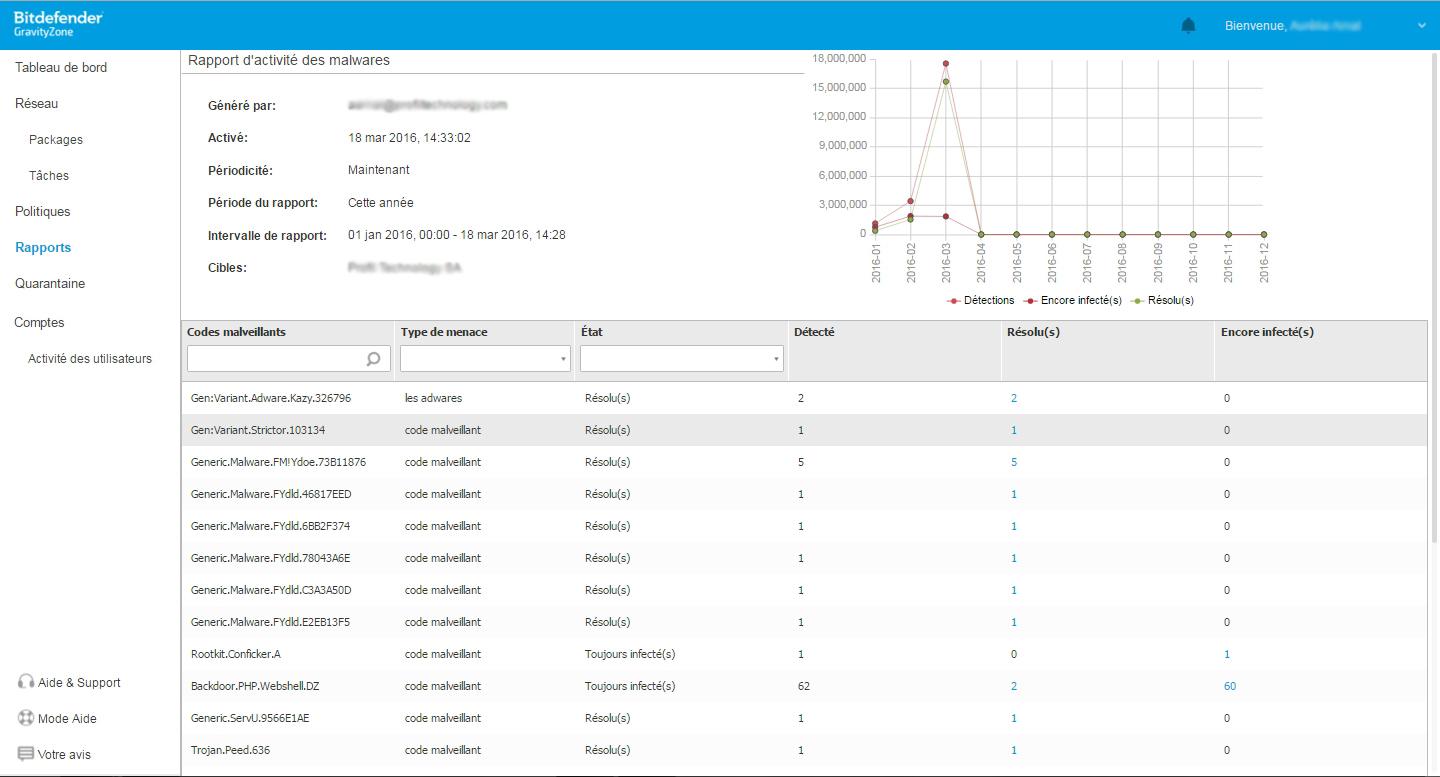Open Votre avis feedback icon

(26, 754)
